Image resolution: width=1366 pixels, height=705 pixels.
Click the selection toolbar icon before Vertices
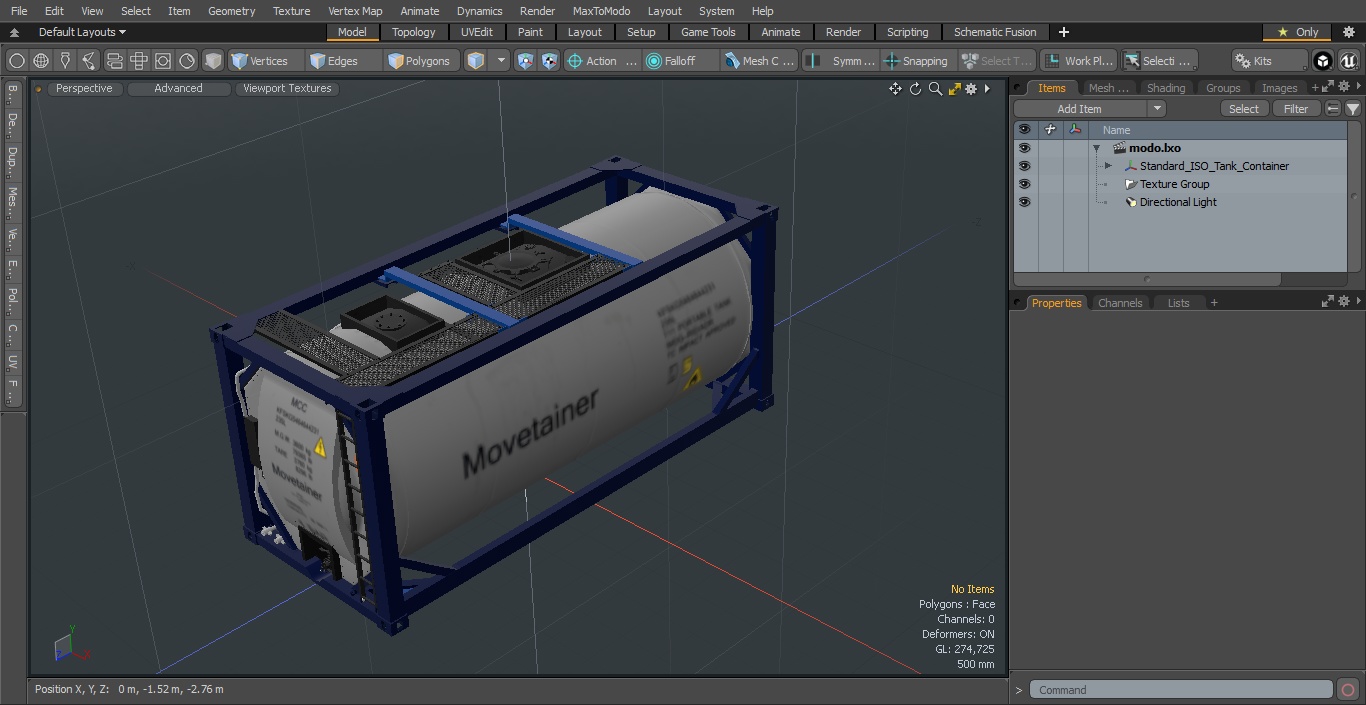coord(187,61)
